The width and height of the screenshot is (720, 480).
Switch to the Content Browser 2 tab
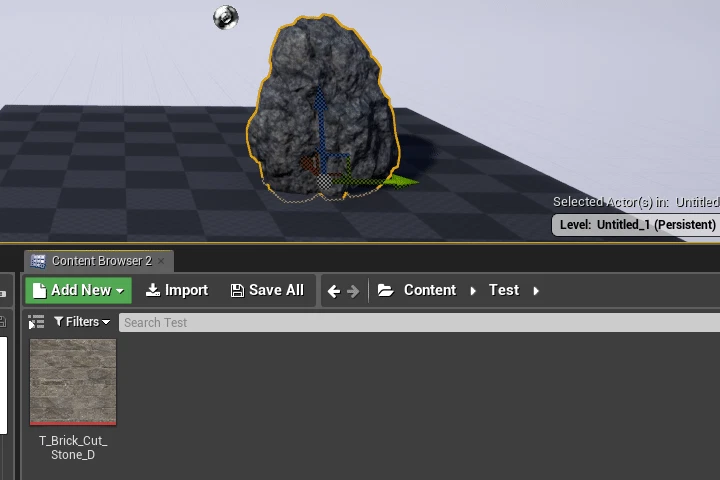point(101,261)
